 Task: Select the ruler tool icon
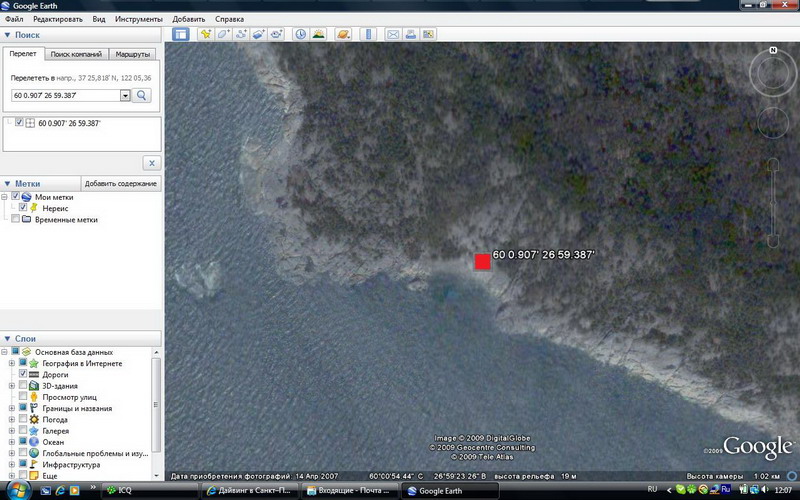pyautogui.click(x=367, y=34)
